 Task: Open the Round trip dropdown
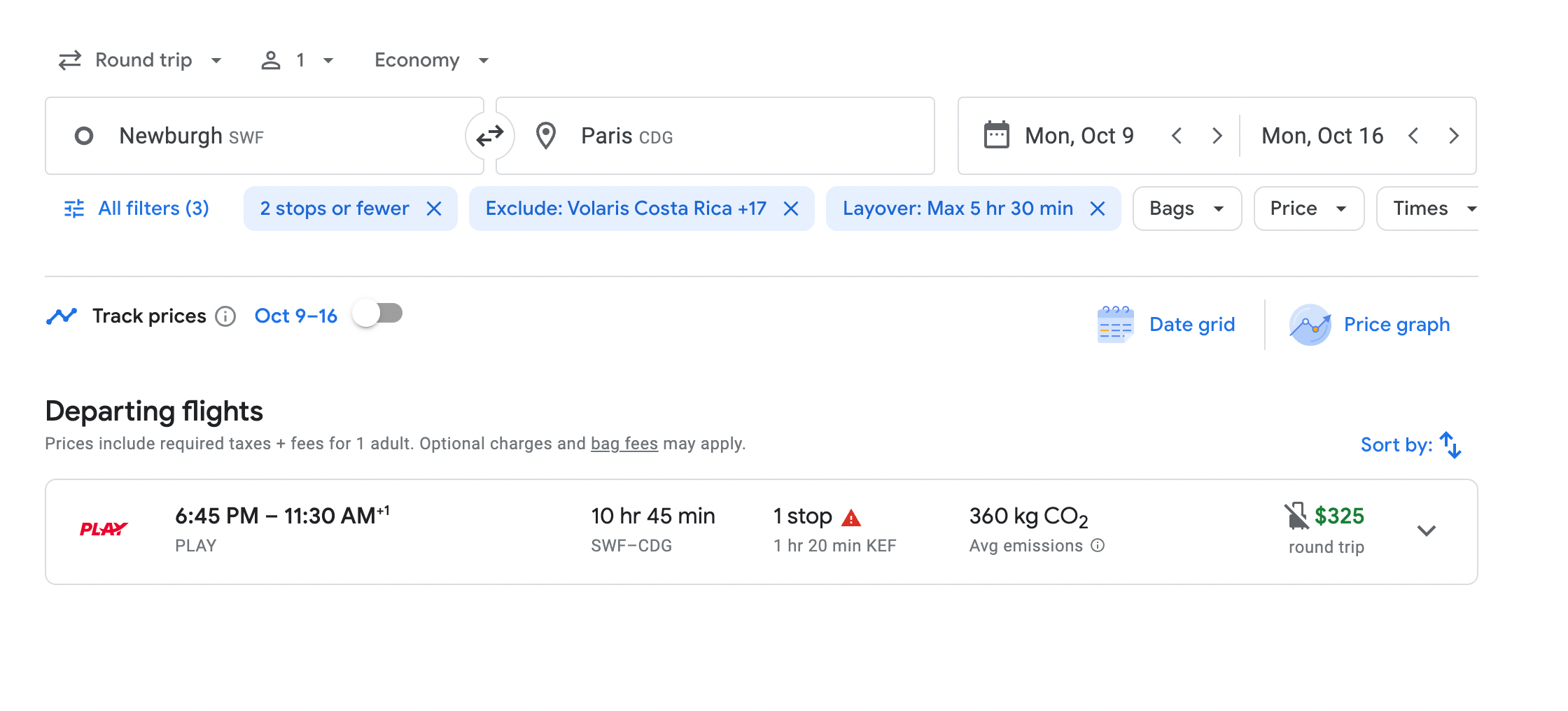coord(140,60)
